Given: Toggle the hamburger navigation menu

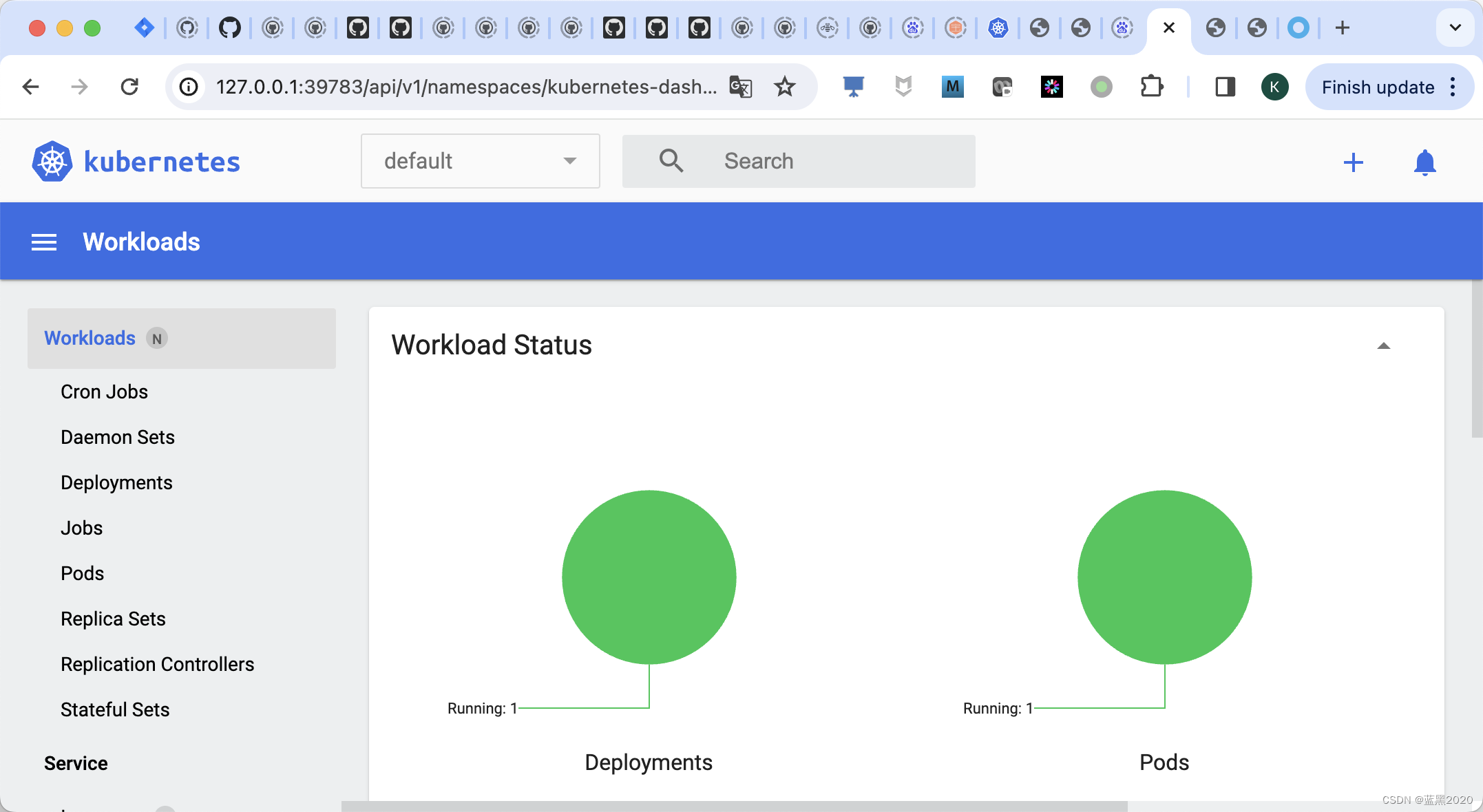Looking at the screenshot, I should coord(44,242).
